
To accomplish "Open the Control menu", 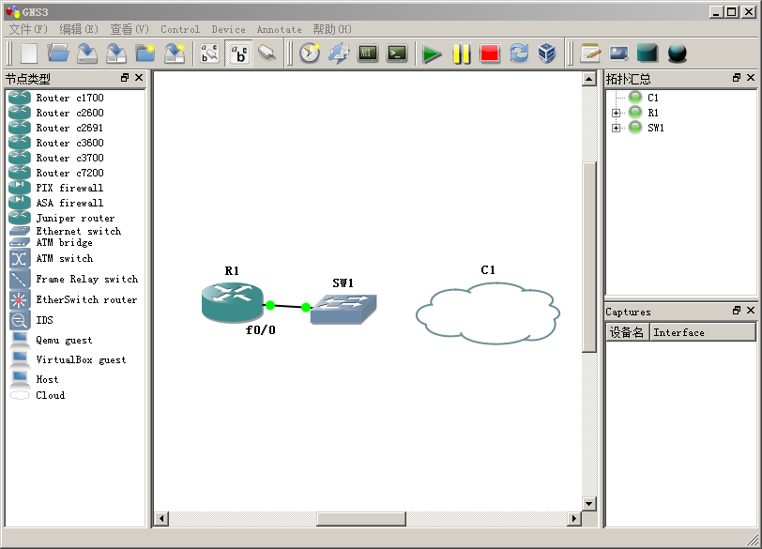I will coord(180,29).
